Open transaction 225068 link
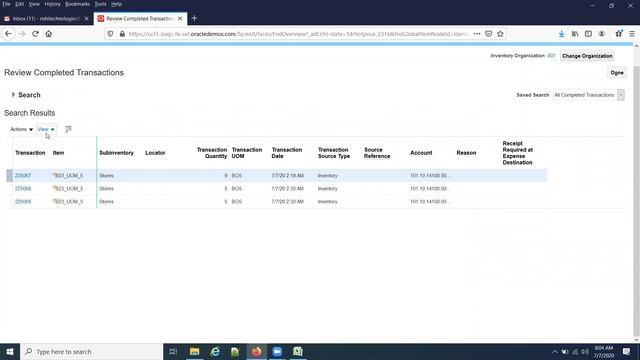640x360 pixels. click(x=23, y=189)
